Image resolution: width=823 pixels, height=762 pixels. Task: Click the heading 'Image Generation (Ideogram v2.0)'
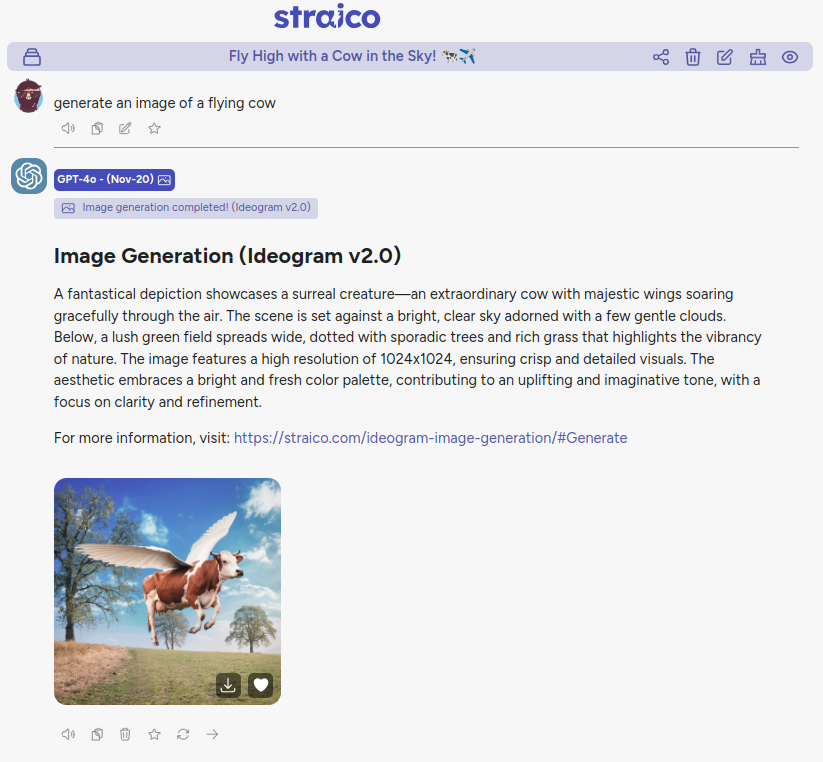coord(227,256)
